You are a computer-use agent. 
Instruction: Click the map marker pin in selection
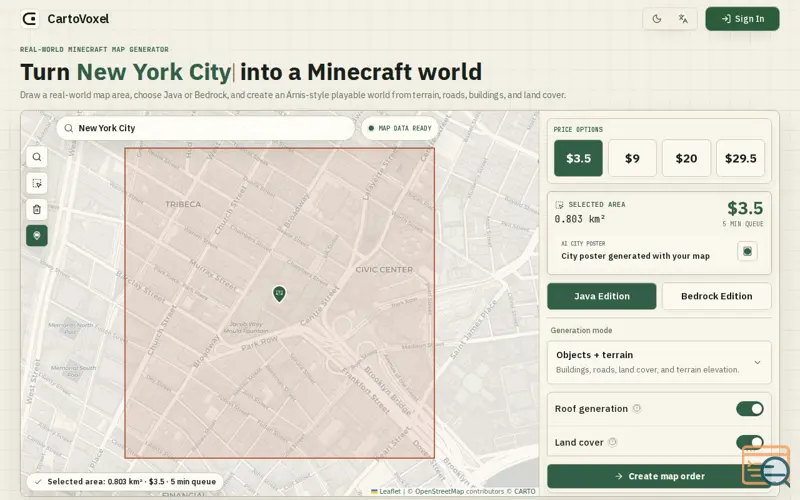coord(279,293)
